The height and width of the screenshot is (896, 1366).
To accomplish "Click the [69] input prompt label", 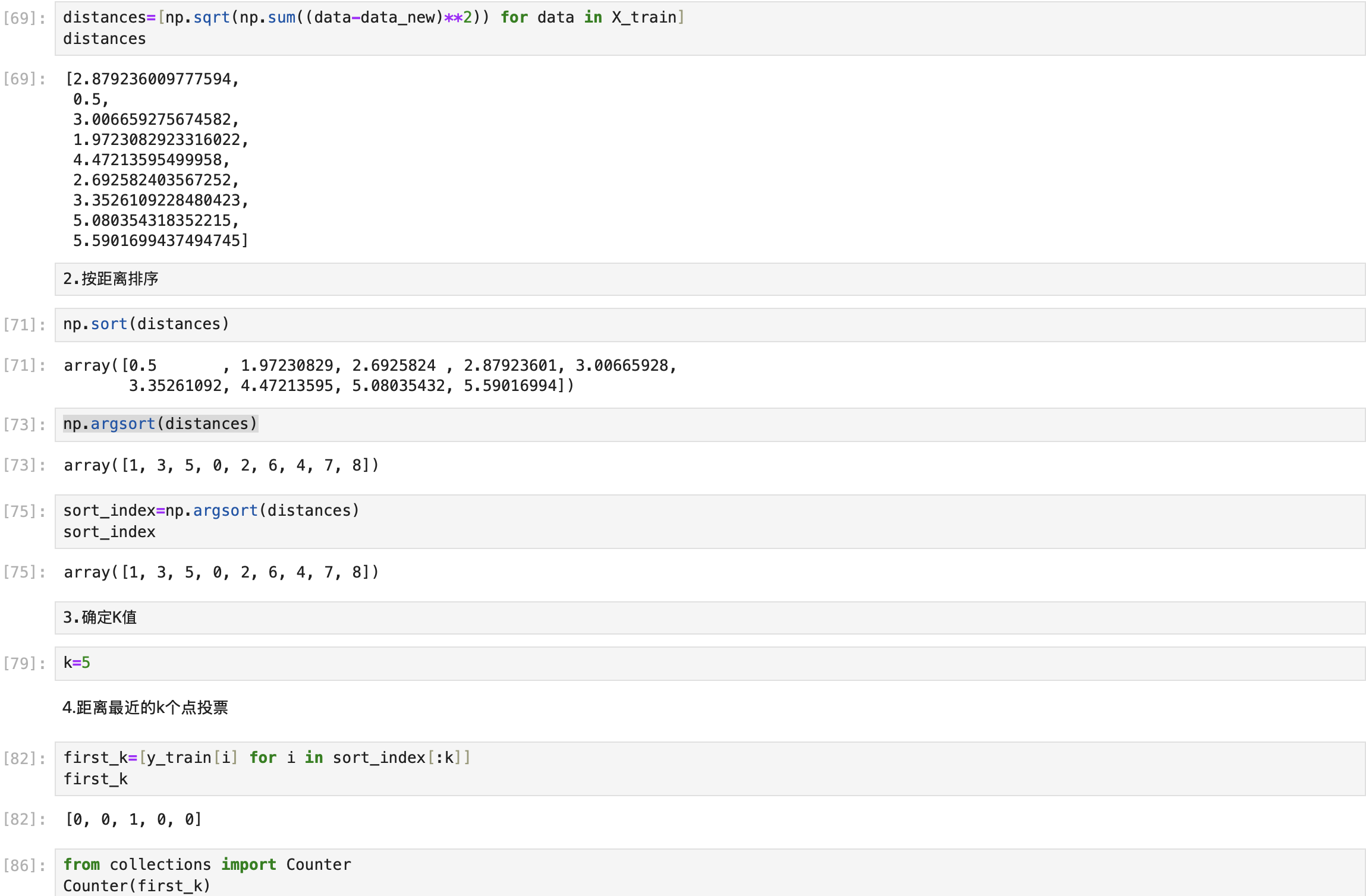I will (24, 18).
